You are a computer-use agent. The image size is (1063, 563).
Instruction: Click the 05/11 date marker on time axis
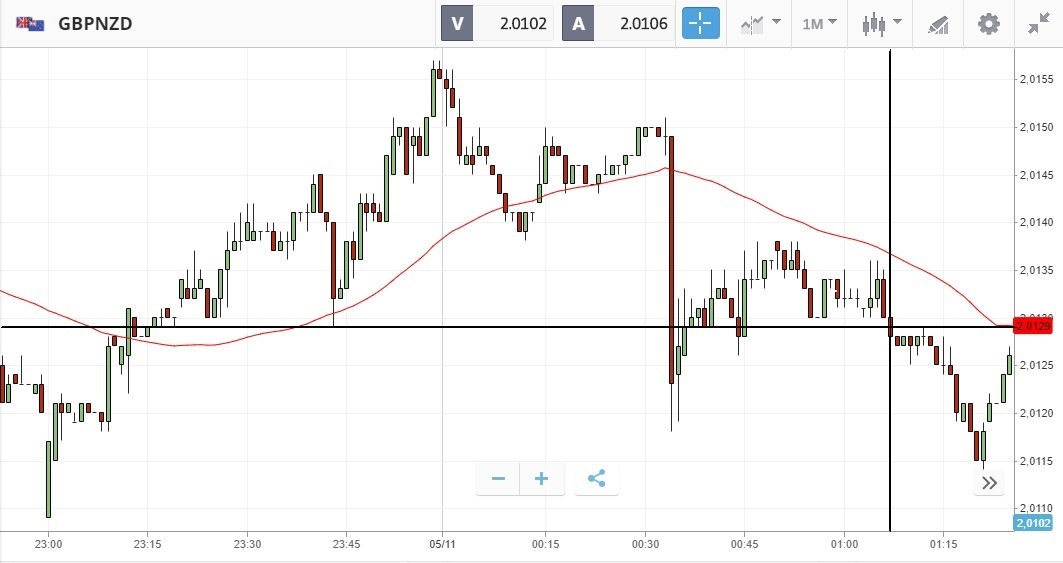442,544
